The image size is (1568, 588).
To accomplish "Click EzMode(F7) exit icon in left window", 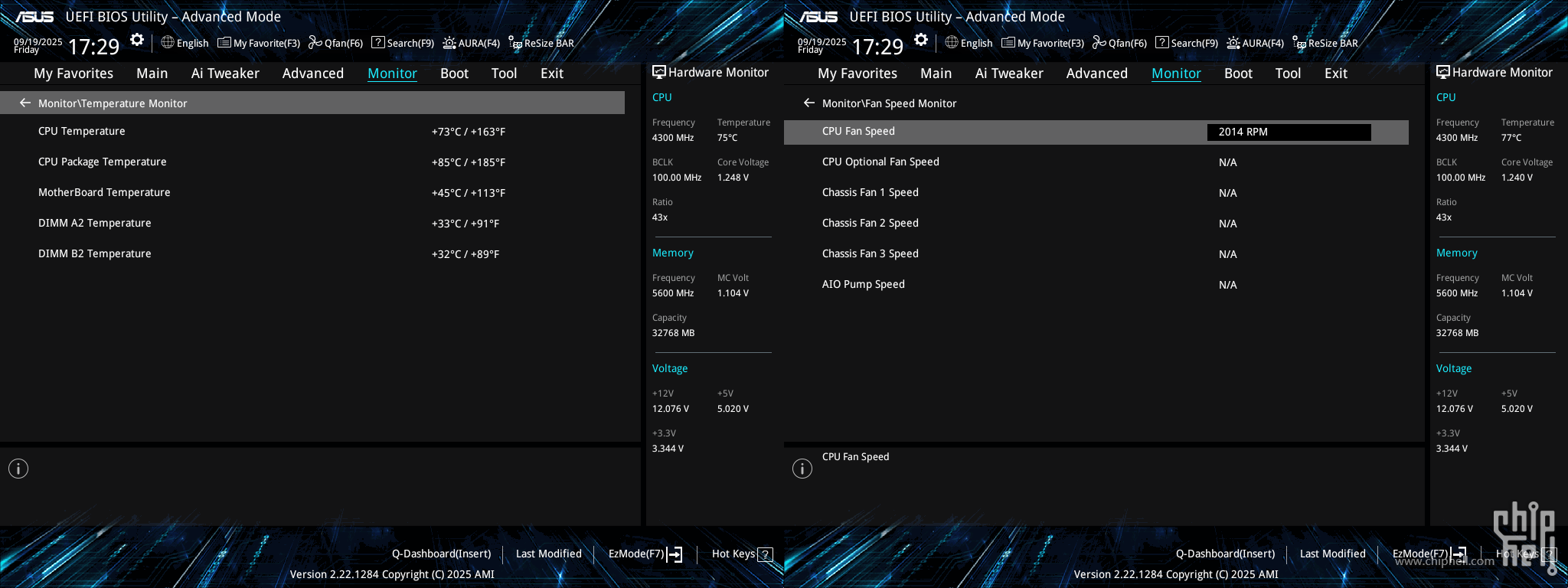I will coord(675,554).
